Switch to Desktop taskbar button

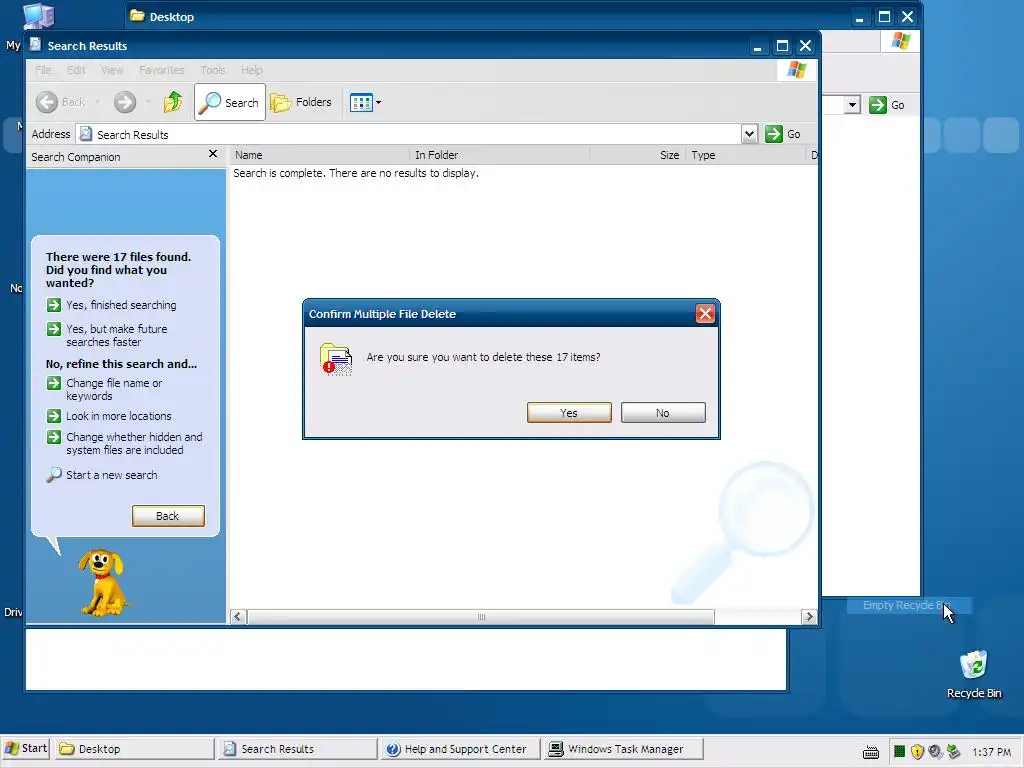tap(134, 748)
